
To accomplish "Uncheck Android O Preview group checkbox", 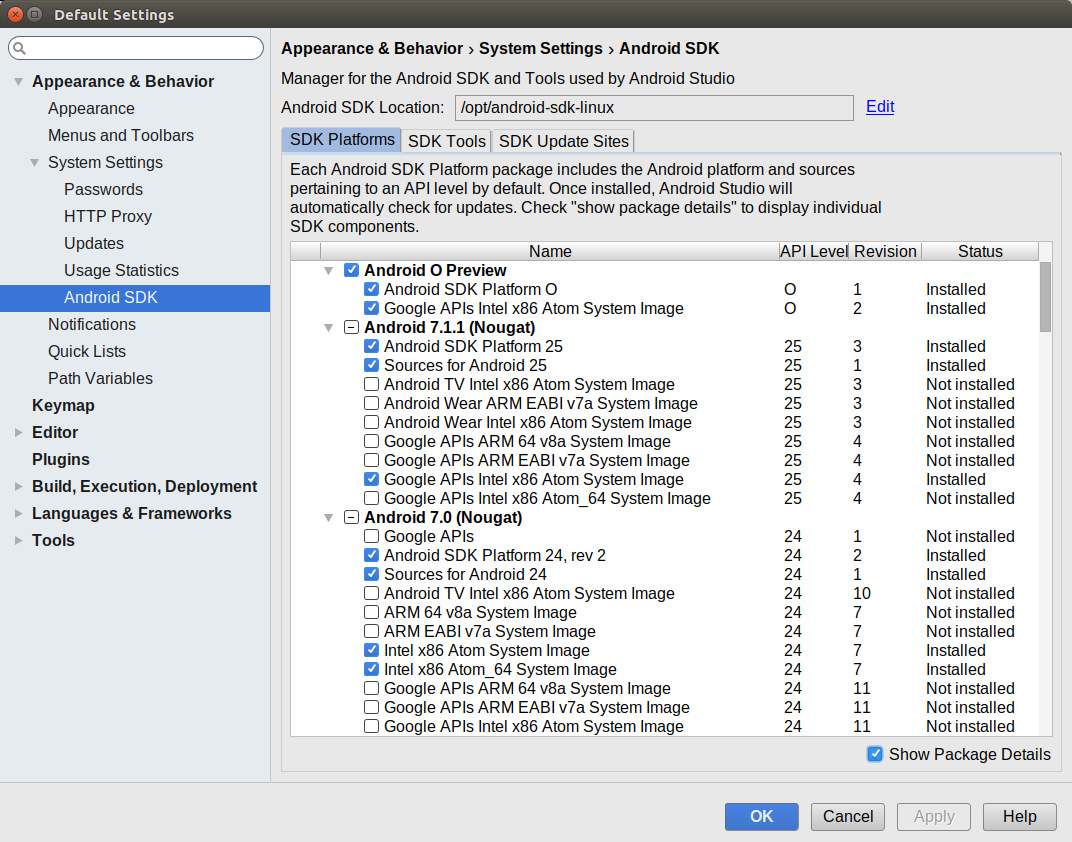I will [x=351, y=270].
